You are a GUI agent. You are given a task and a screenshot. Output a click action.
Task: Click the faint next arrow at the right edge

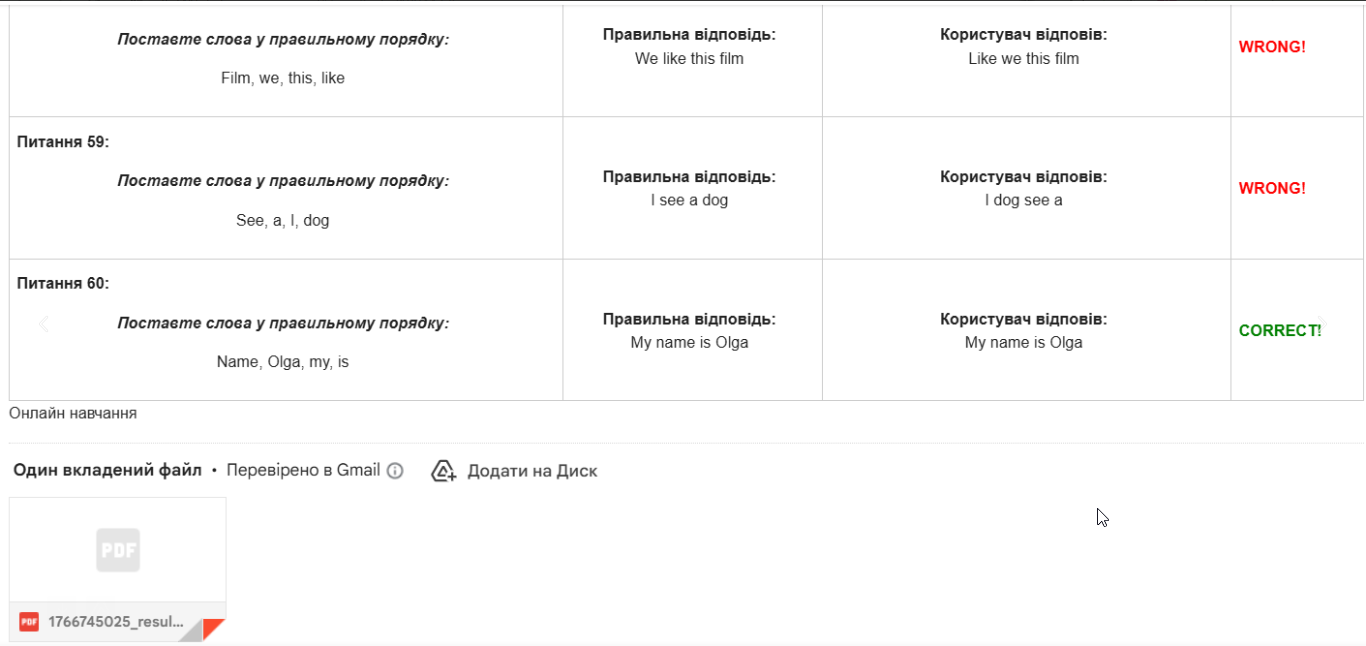coord(1322,324)
